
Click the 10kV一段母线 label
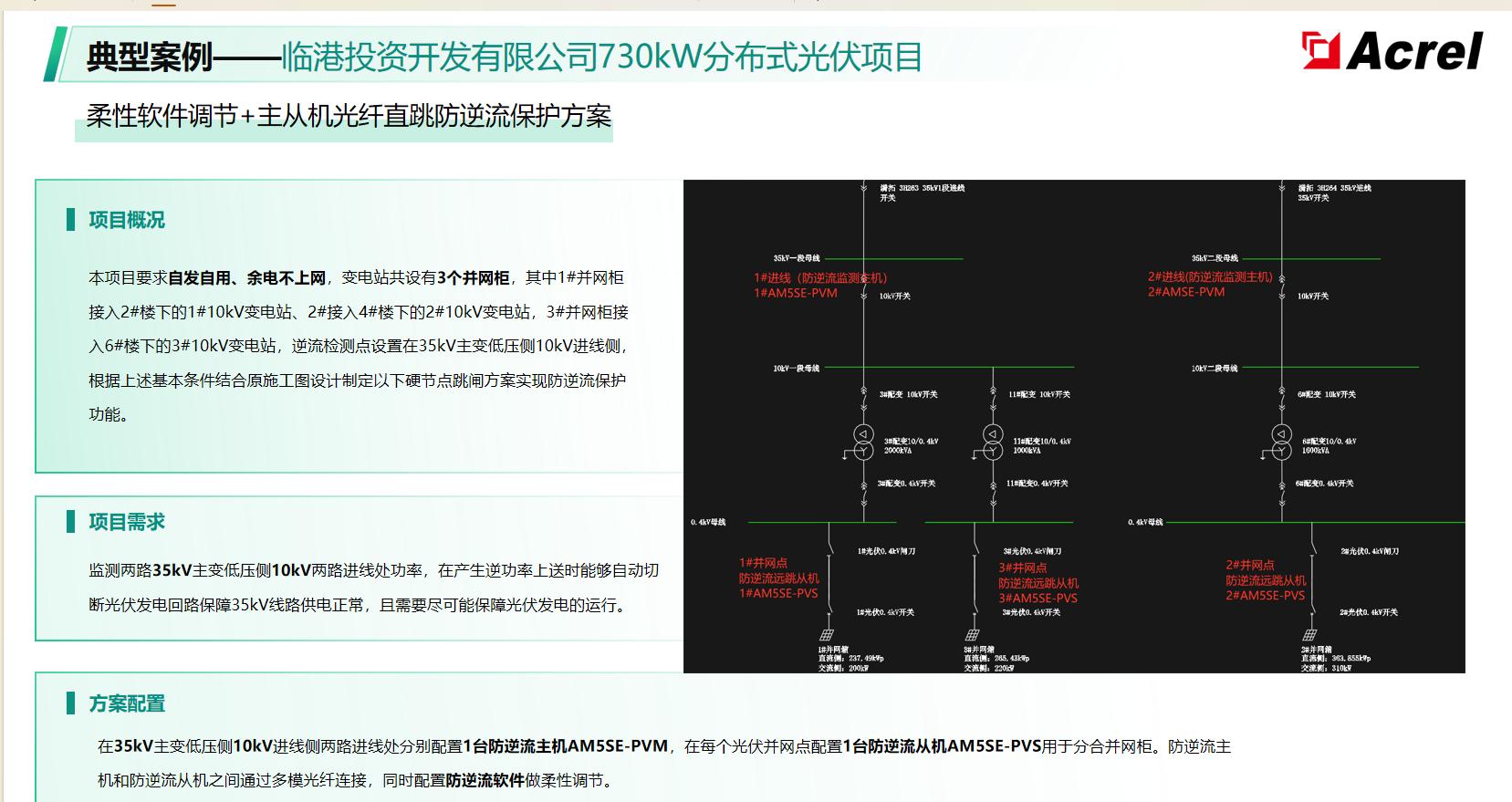797,369
